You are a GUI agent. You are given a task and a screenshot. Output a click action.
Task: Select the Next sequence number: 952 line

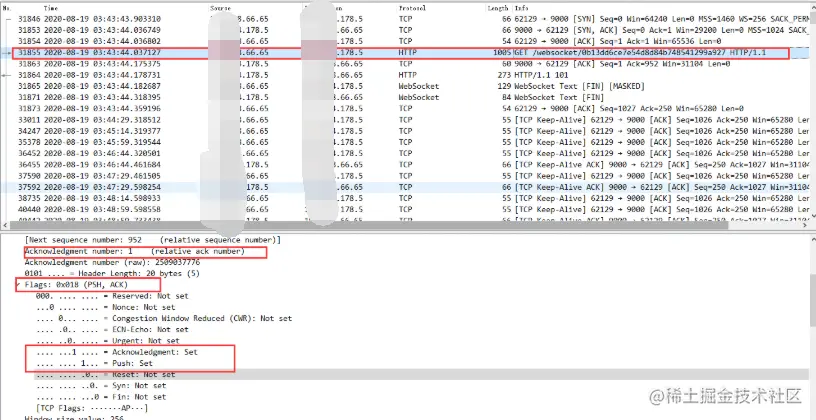click(x=152, y=240)
